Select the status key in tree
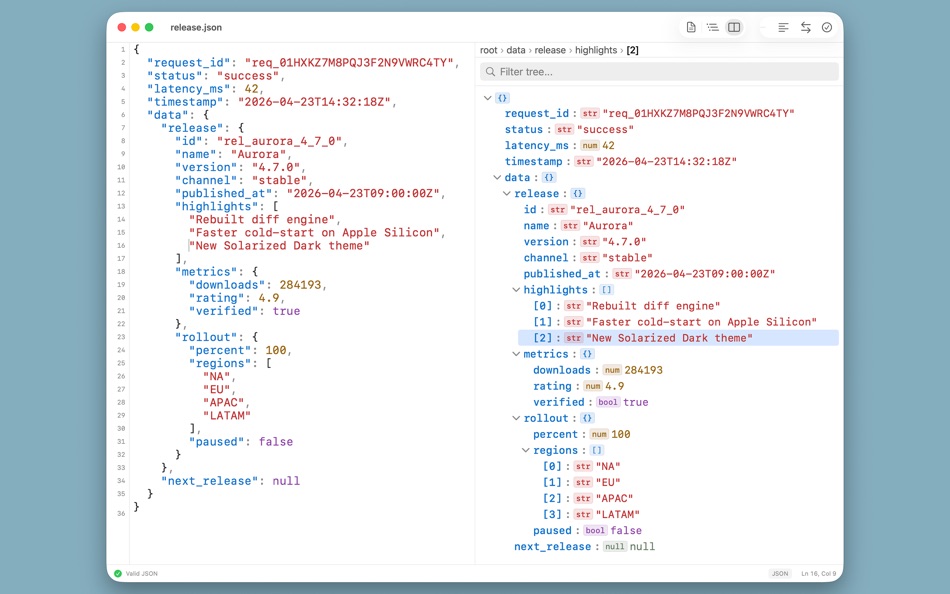Image resolution: width=950 pixels, height=594 pixels. pyautogui.click(x=524, y=130)
